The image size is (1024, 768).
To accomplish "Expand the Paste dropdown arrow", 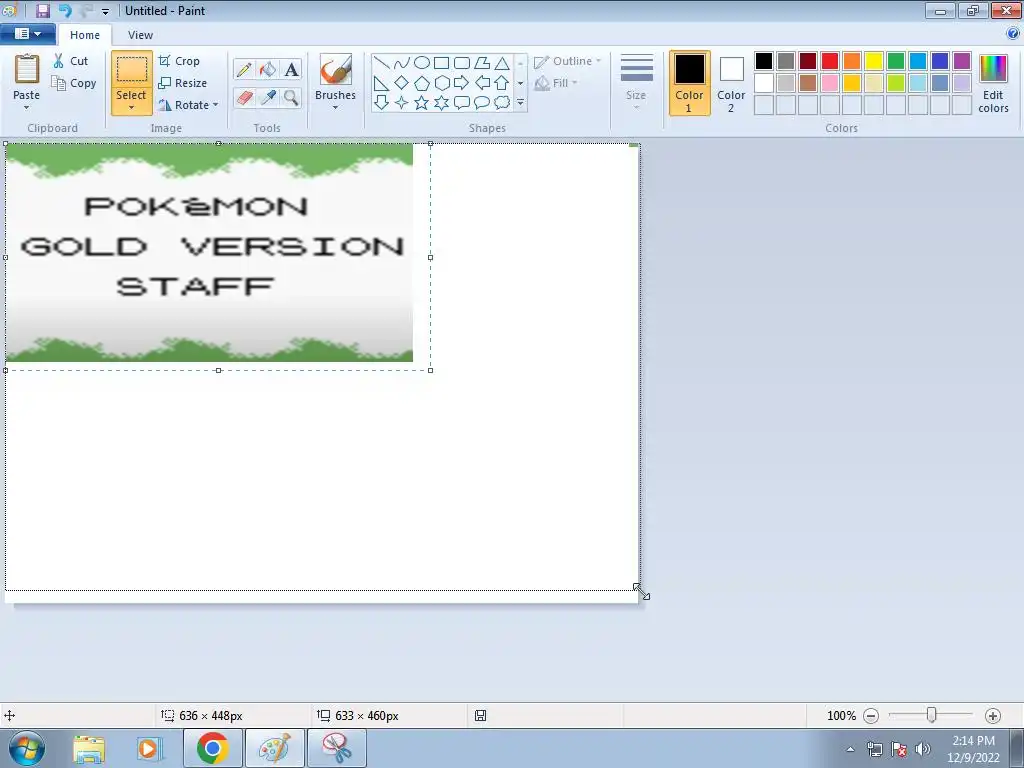I will pyautogui.click(x=27, y=108).
